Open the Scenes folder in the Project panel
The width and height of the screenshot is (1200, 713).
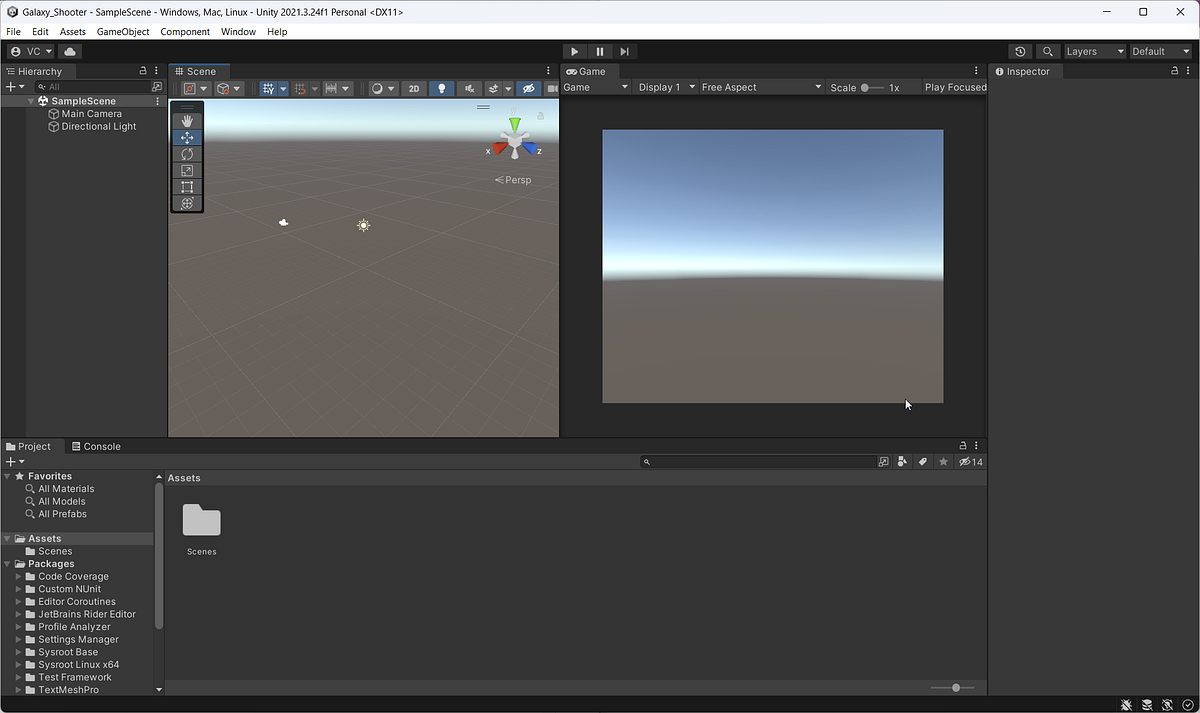point(201,520)
